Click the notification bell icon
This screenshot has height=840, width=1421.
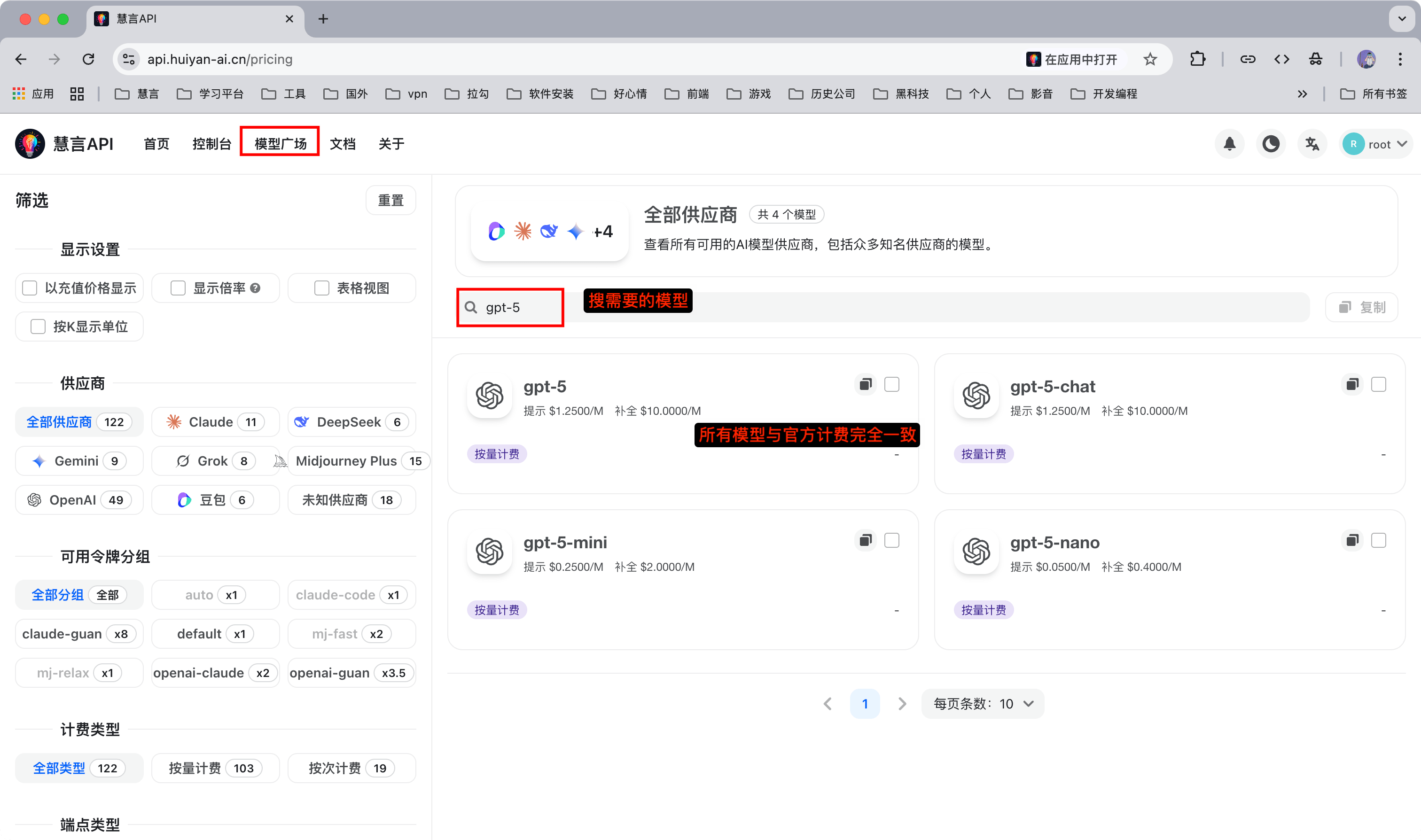(x=1229, y=144)
